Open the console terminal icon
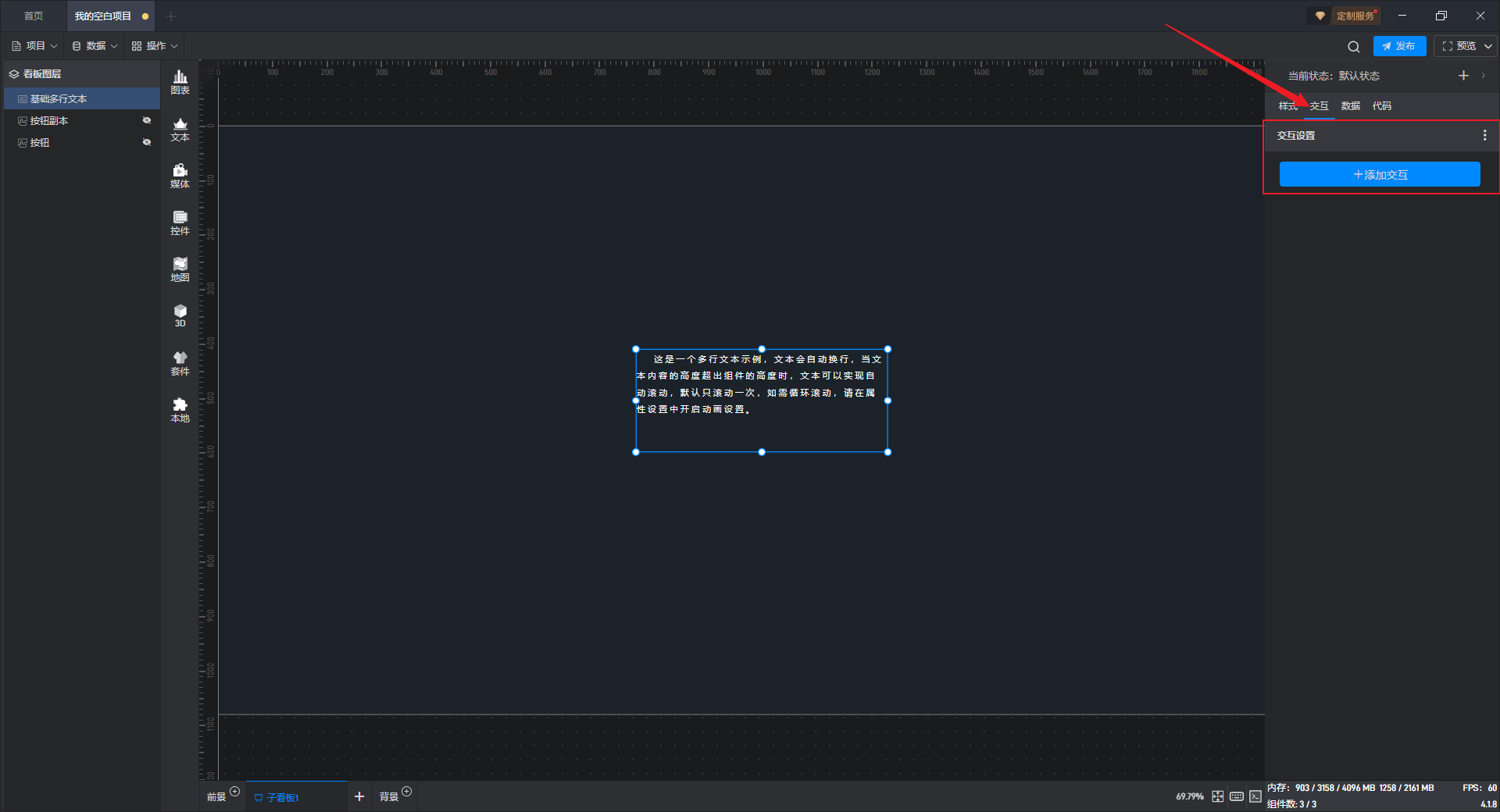Image resolution: width=1500 pixels, height=812 pixels. click(1255, 796)
